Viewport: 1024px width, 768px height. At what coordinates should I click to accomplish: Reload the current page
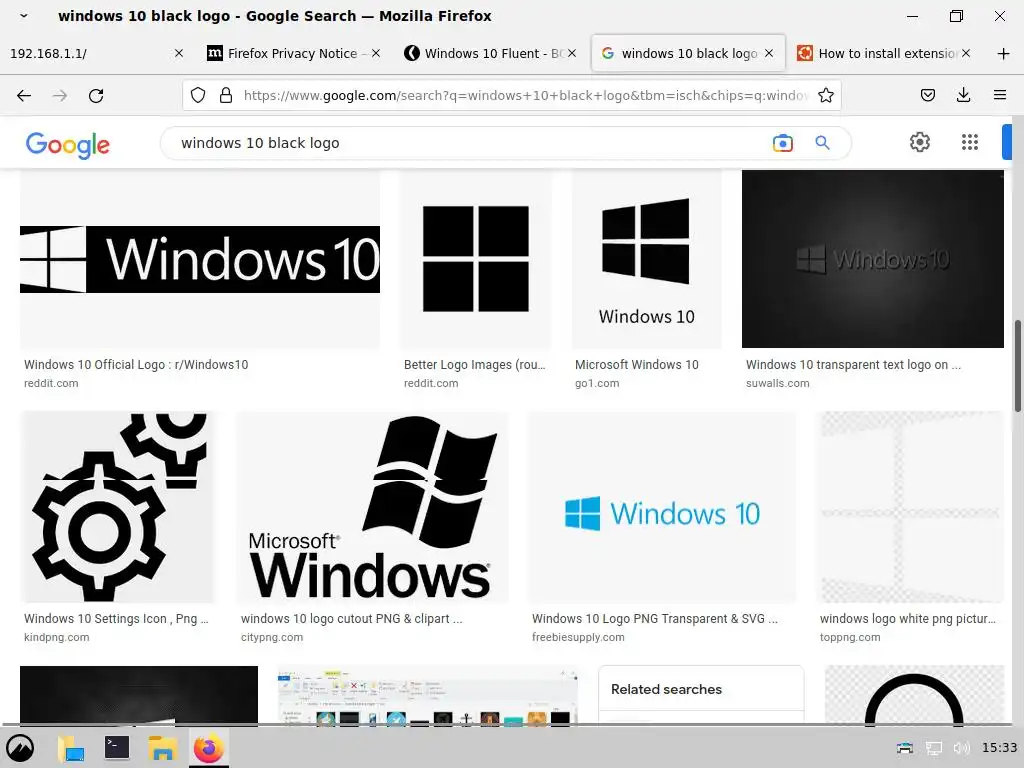tap(96, 95)
